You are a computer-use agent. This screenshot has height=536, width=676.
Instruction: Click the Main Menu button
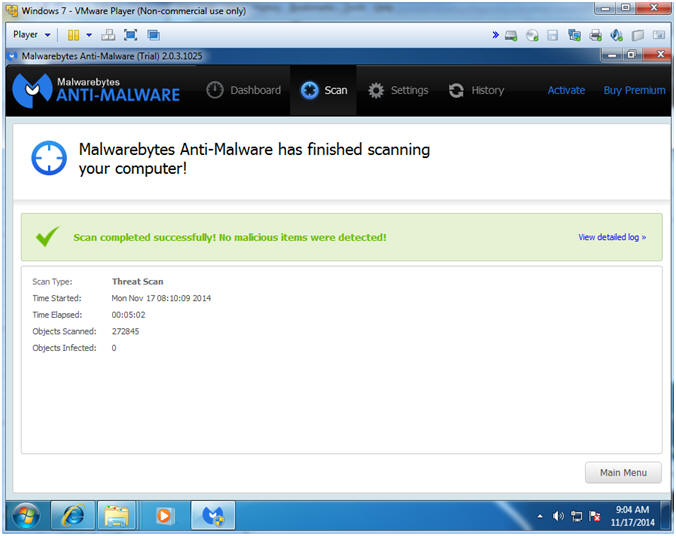623,473
